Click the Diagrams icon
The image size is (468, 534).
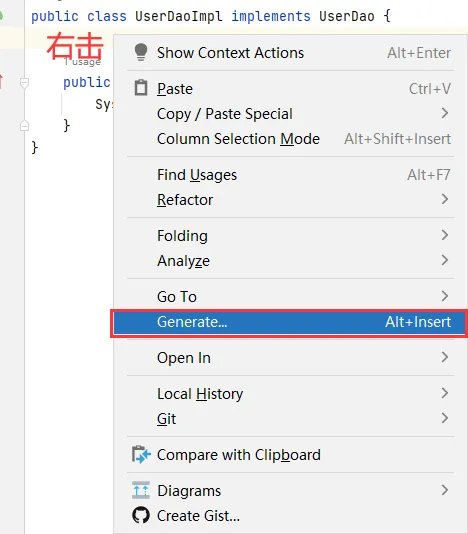click(141, 490)
